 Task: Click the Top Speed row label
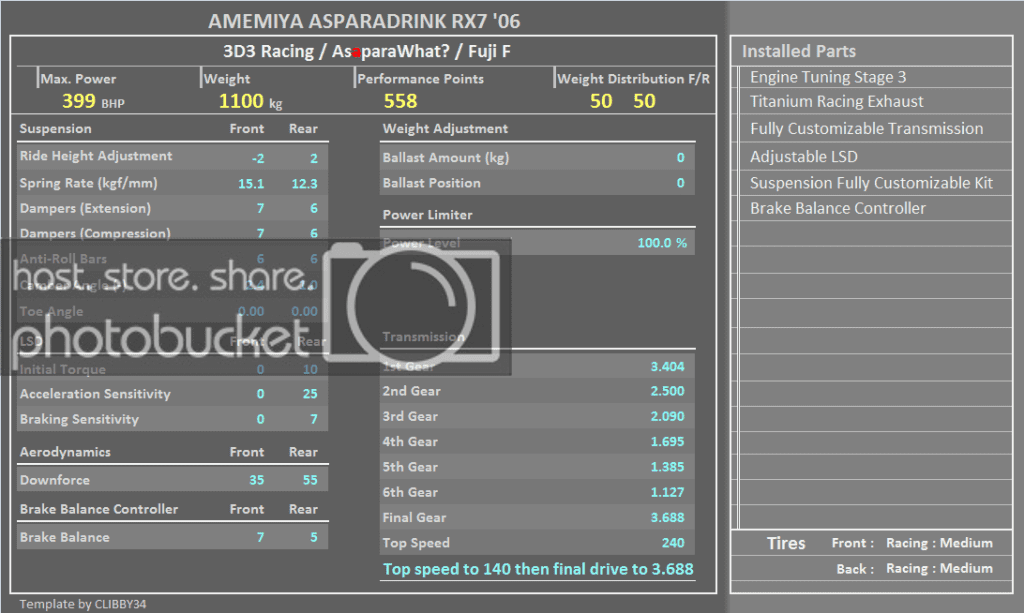pyautogui.click(x=416, y=542)
